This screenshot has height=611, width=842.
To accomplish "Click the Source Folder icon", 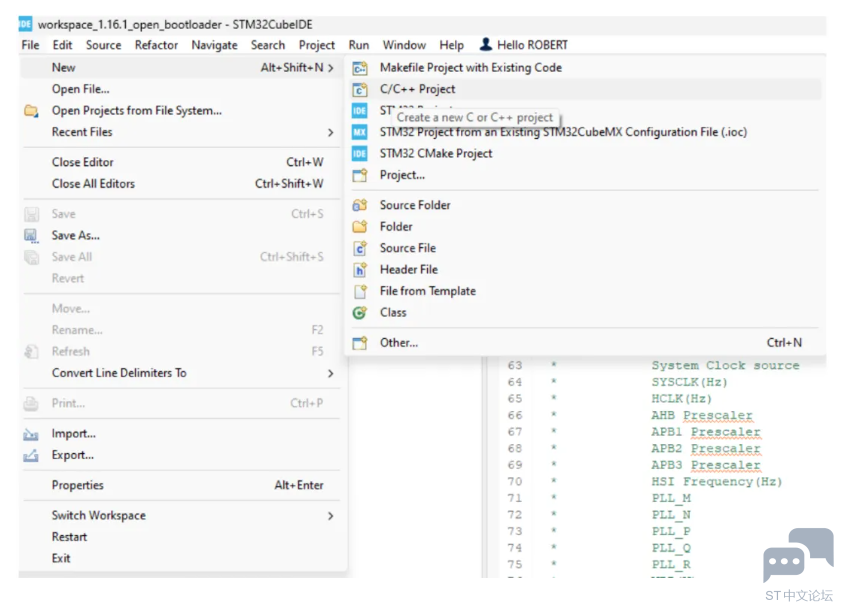I will pos(360,205).
